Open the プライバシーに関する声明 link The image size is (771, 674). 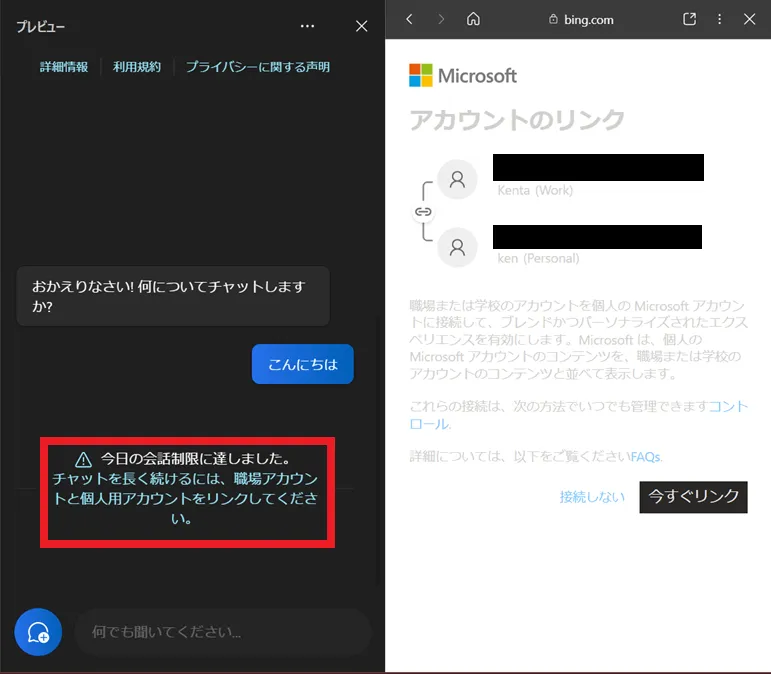pyautogui.click(x=258, y=67)
